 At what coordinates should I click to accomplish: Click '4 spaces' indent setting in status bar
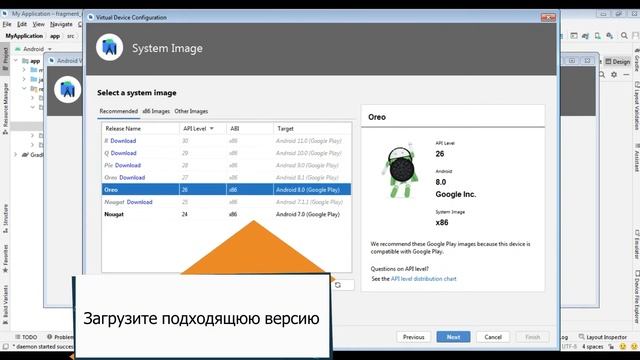[x=592, y=347]
